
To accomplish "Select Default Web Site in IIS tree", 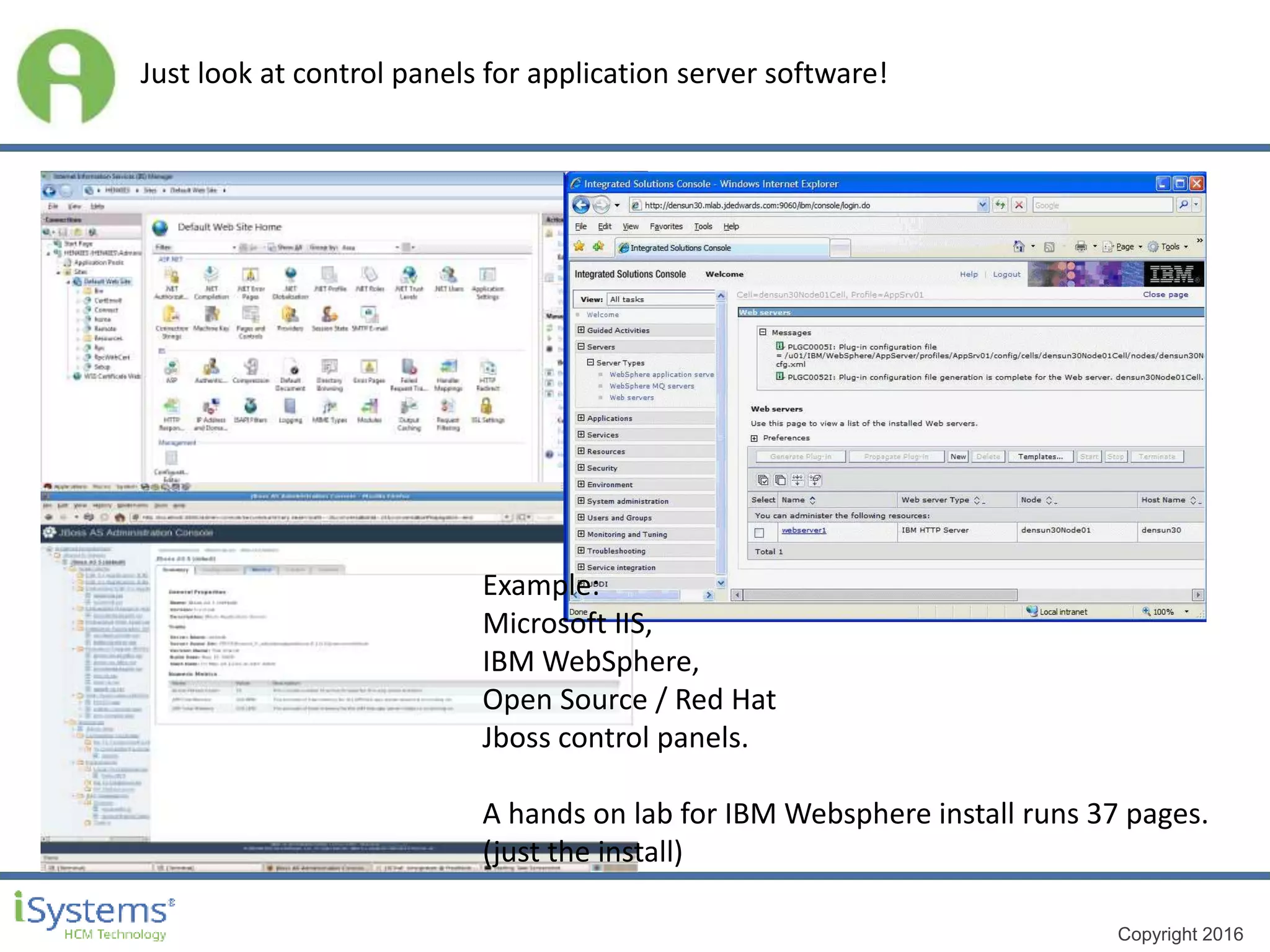I will [107, 281].
